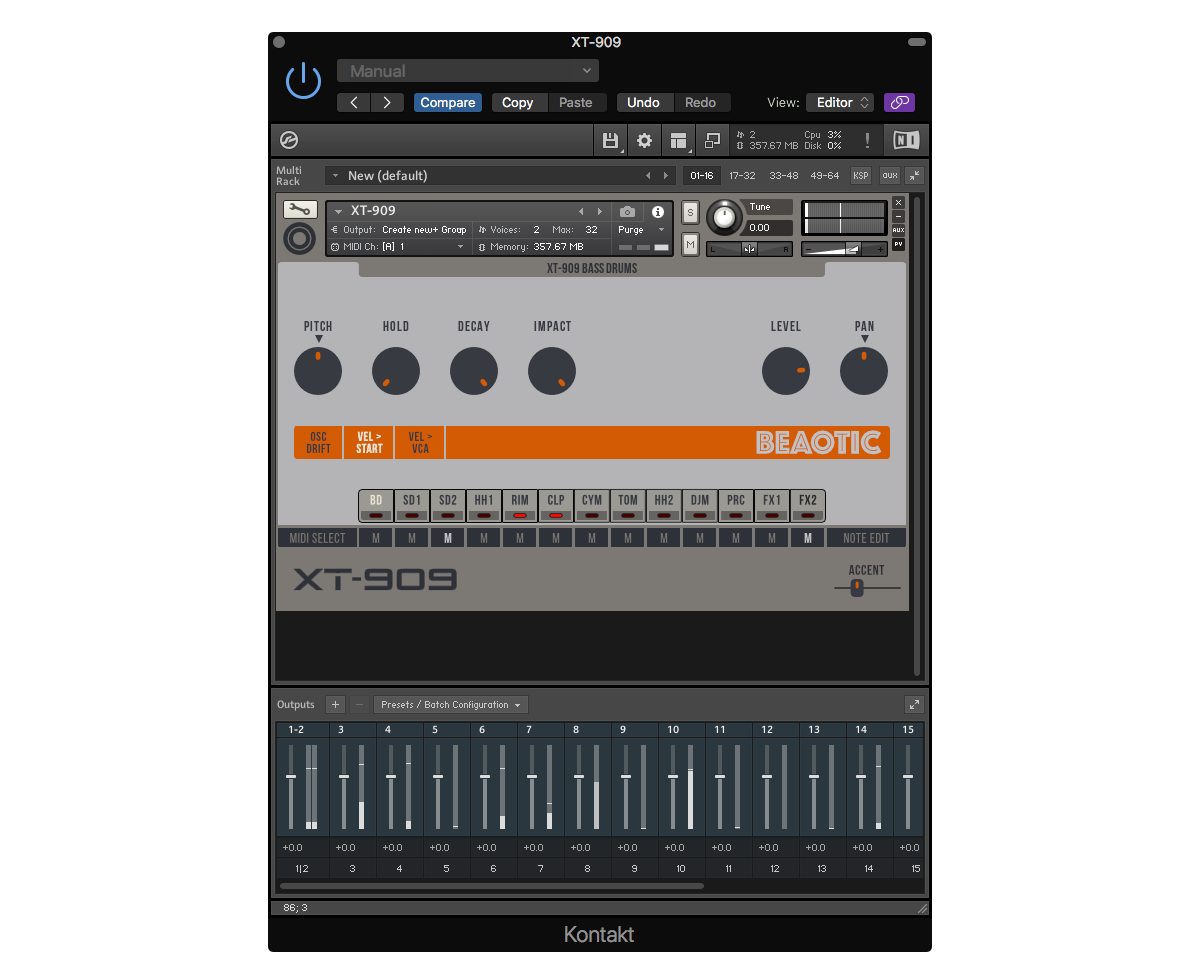Viewport: 1200px width, 954px height.
Task: Collapse the multi rack with the arrows icon
Action: point(914,176)
